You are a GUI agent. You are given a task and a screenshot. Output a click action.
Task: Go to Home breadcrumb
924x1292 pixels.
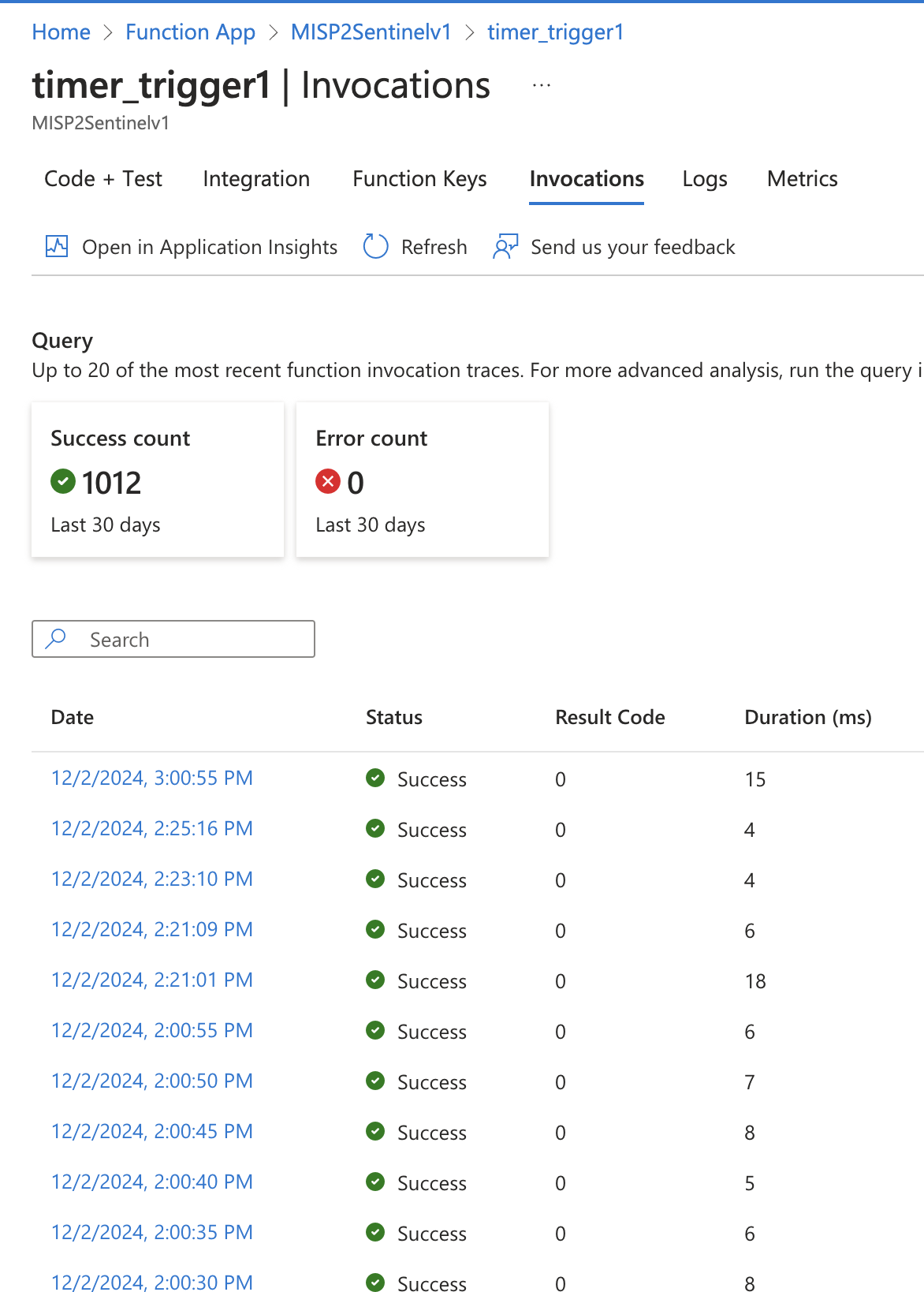[x=61, y=32]
